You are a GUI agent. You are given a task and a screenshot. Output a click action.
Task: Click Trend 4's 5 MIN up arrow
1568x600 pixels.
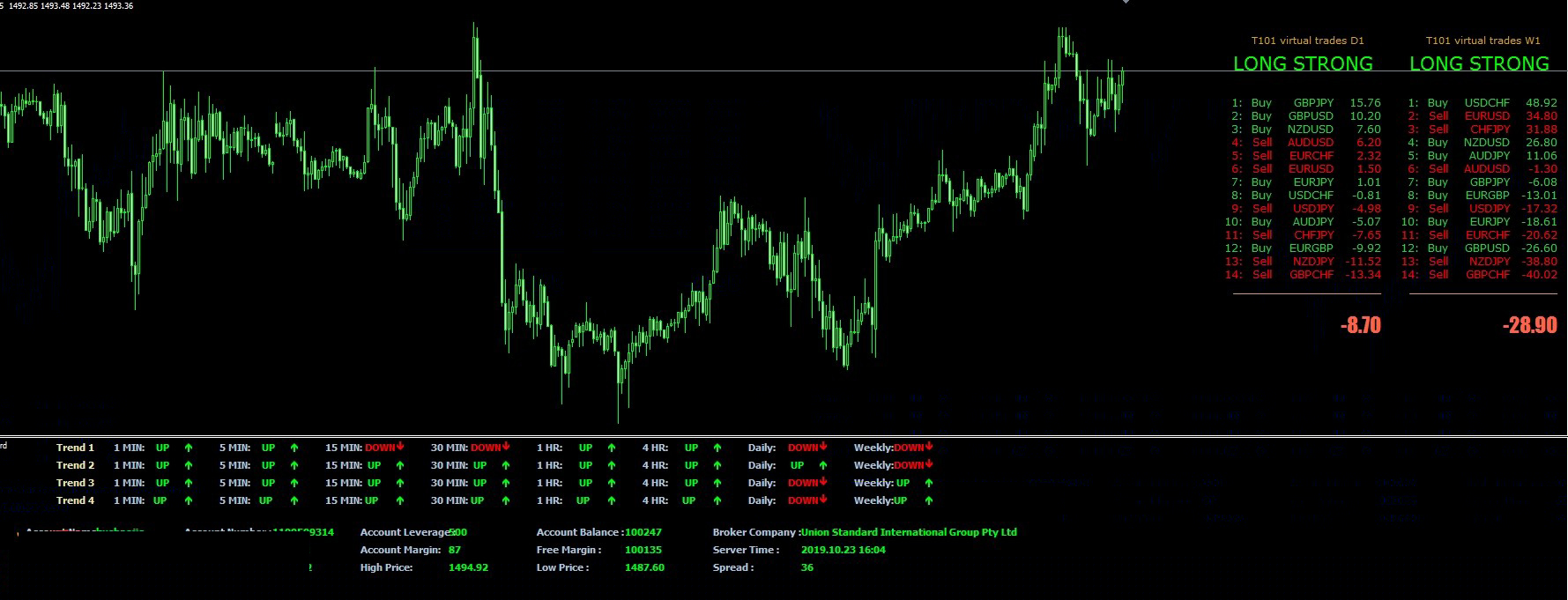[x=294, y=500]
